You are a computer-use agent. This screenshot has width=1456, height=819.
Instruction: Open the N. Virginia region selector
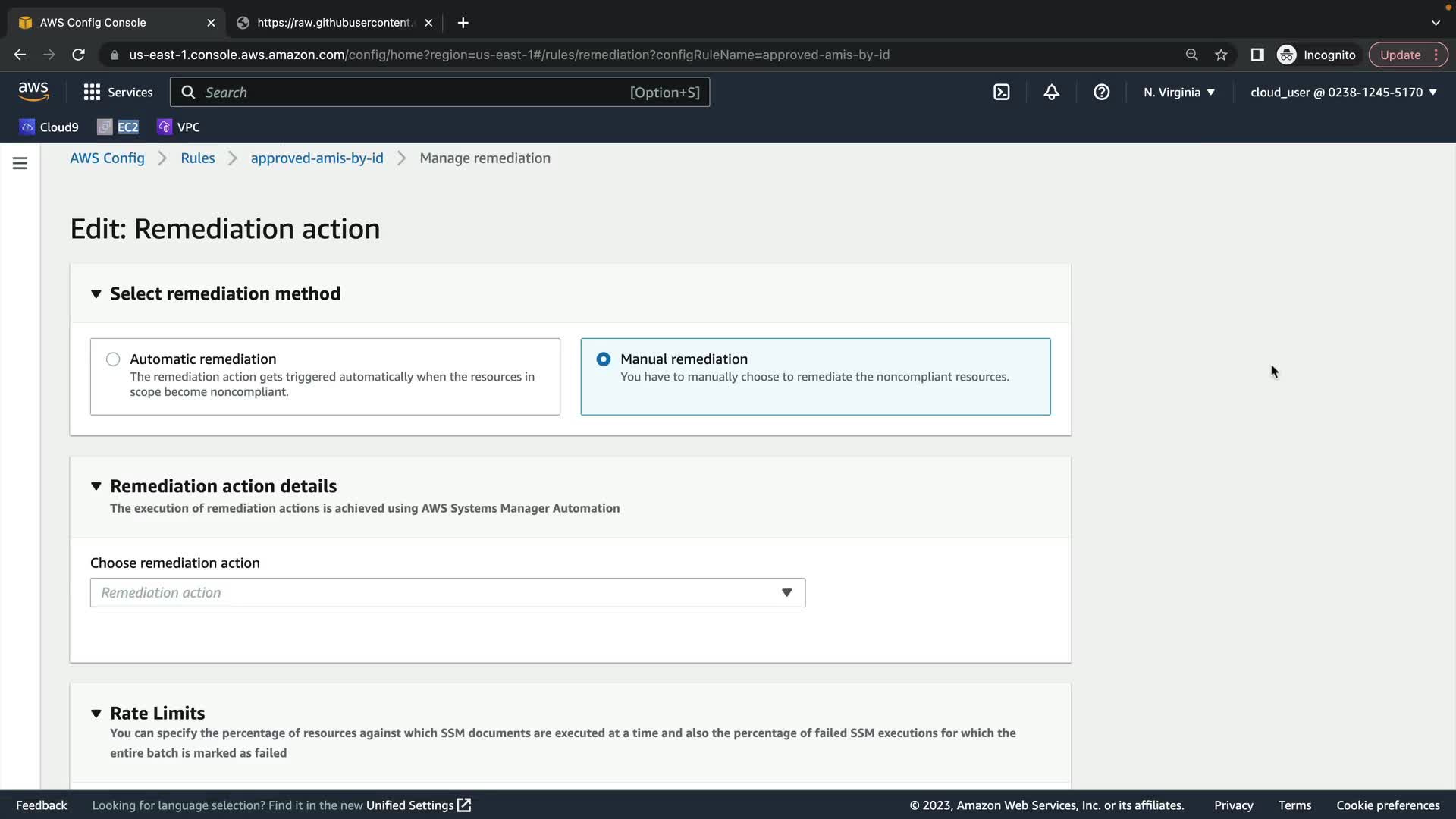click(1178, 92)
